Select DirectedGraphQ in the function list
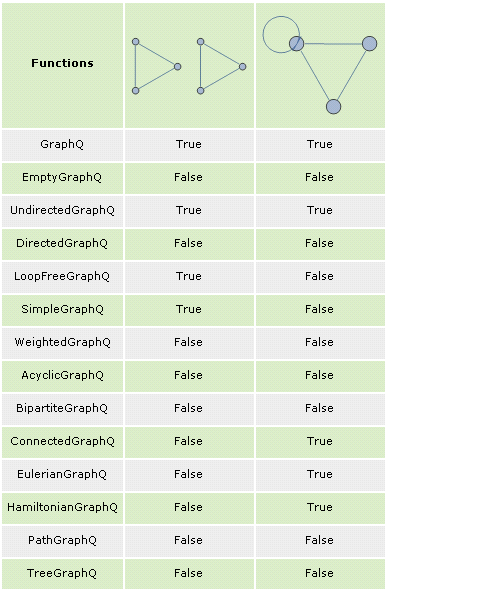 [62, 243]
